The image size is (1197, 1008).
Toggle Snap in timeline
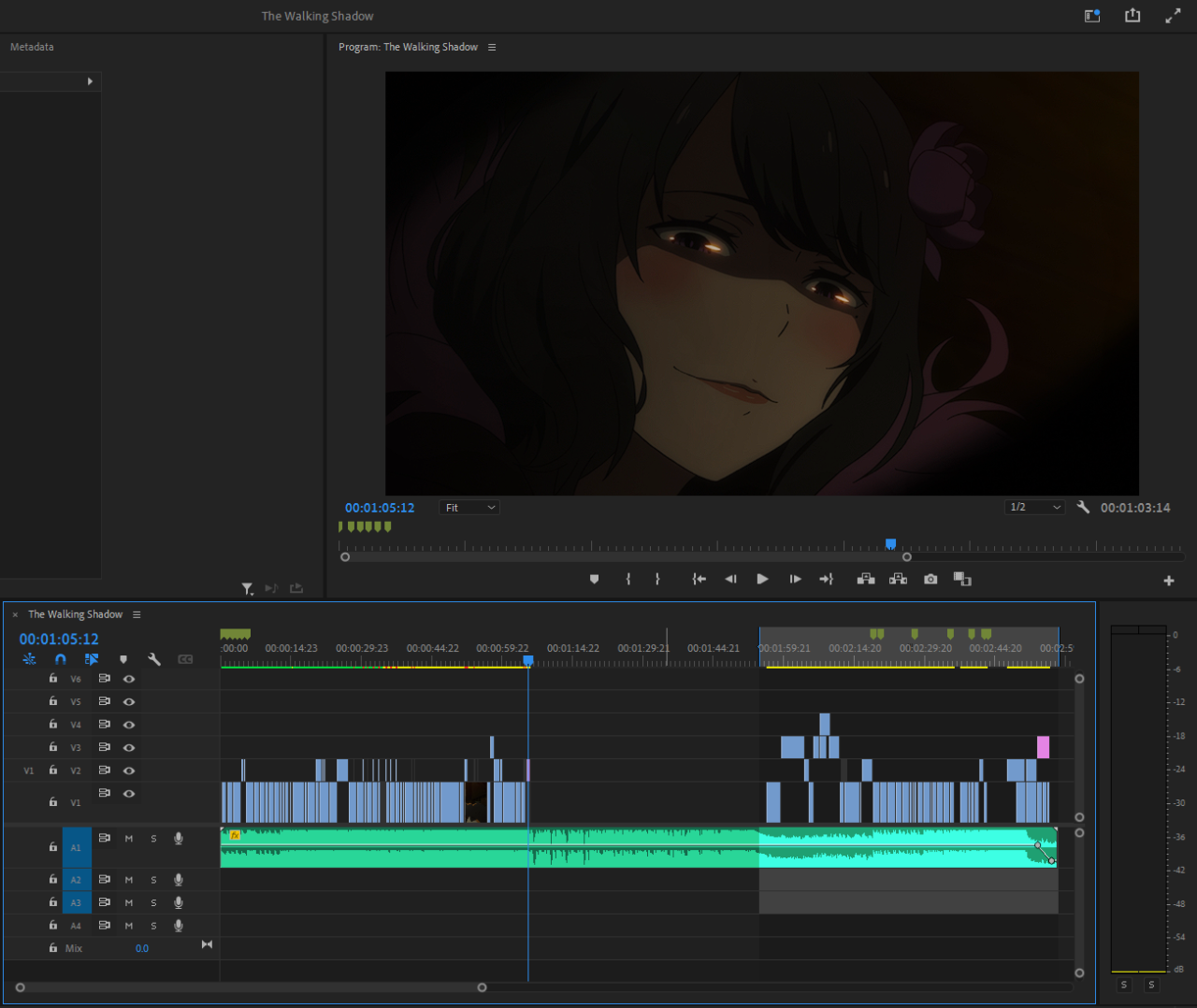[x=61, y=659]
